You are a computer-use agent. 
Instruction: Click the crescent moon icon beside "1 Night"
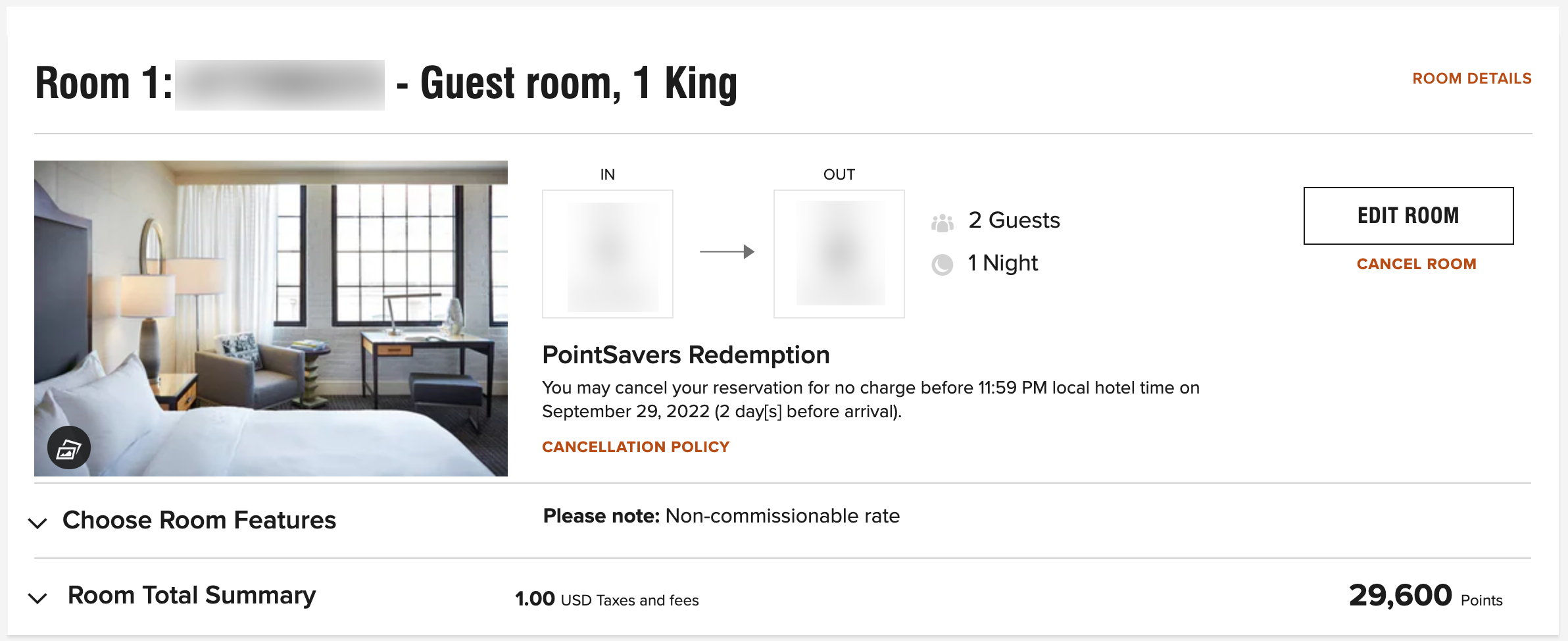point(942,265)
